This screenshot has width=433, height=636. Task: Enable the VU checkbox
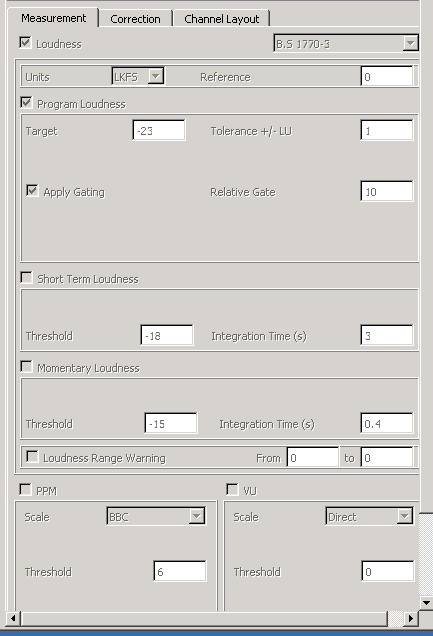click(x=232, y=490)
